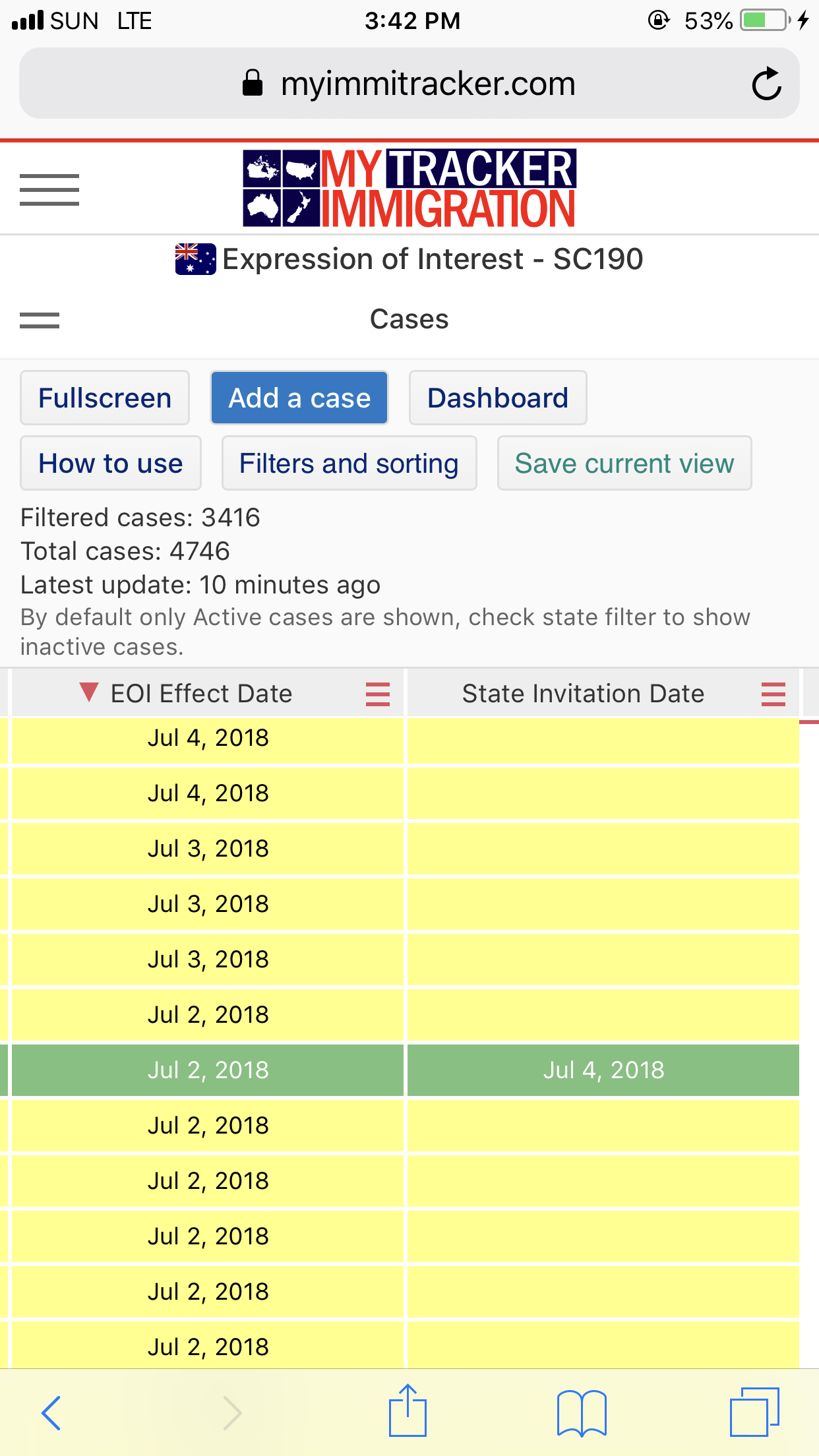Open the main hamburger menu beside logo
This screenshot has width=819, height=1456.
[x=49, y=190]
